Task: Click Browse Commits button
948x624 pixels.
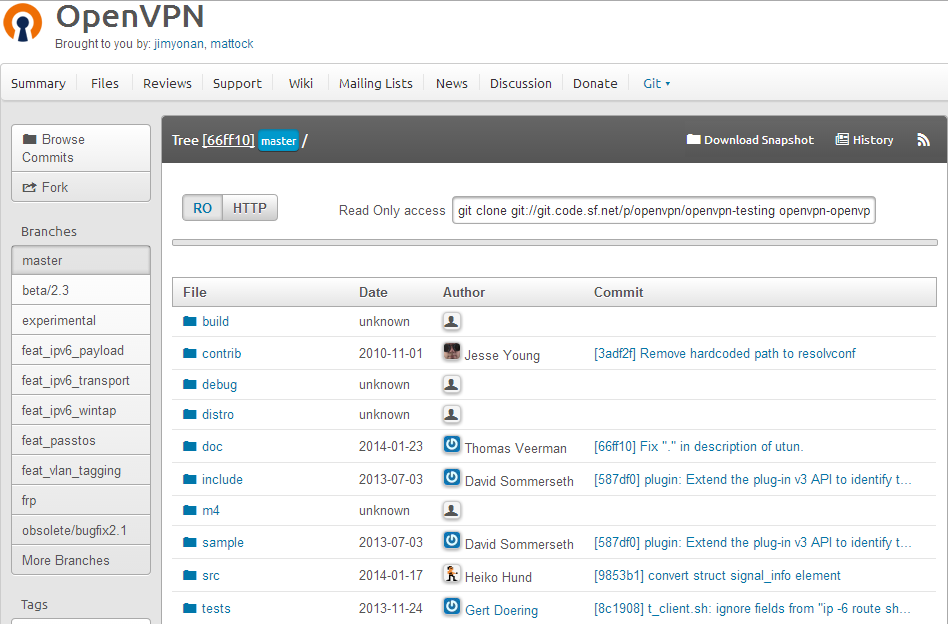Action: [x=81, y=148]
